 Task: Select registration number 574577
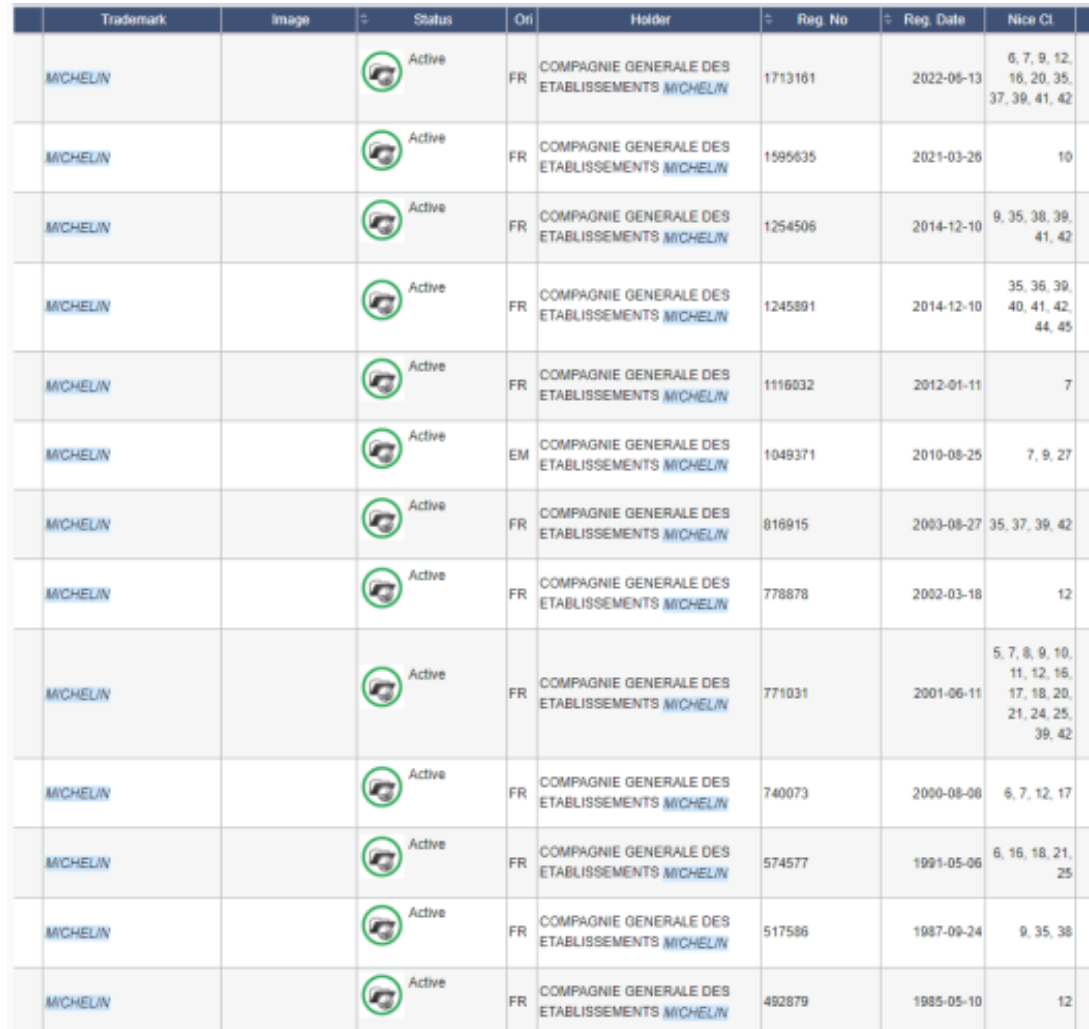(x=786, y=862)
